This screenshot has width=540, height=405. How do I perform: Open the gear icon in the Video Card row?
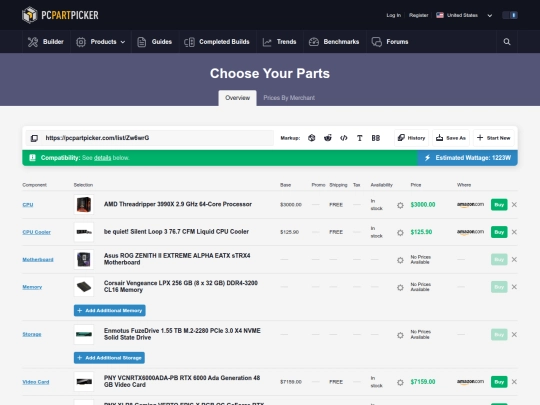click(x=400, y=382)
